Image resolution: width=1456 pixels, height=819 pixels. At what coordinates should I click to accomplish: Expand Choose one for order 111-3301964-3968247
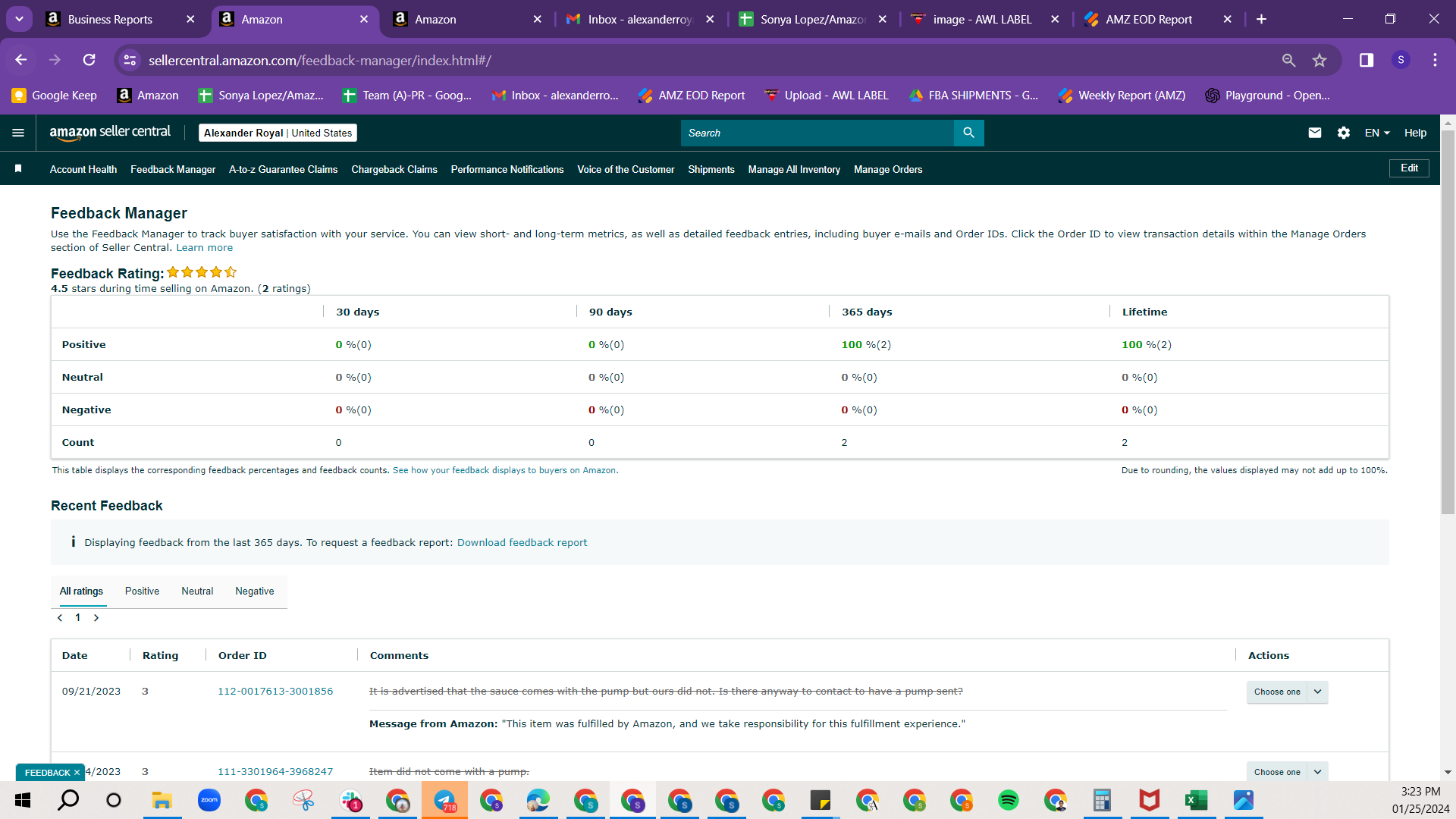click(1287, 771)
